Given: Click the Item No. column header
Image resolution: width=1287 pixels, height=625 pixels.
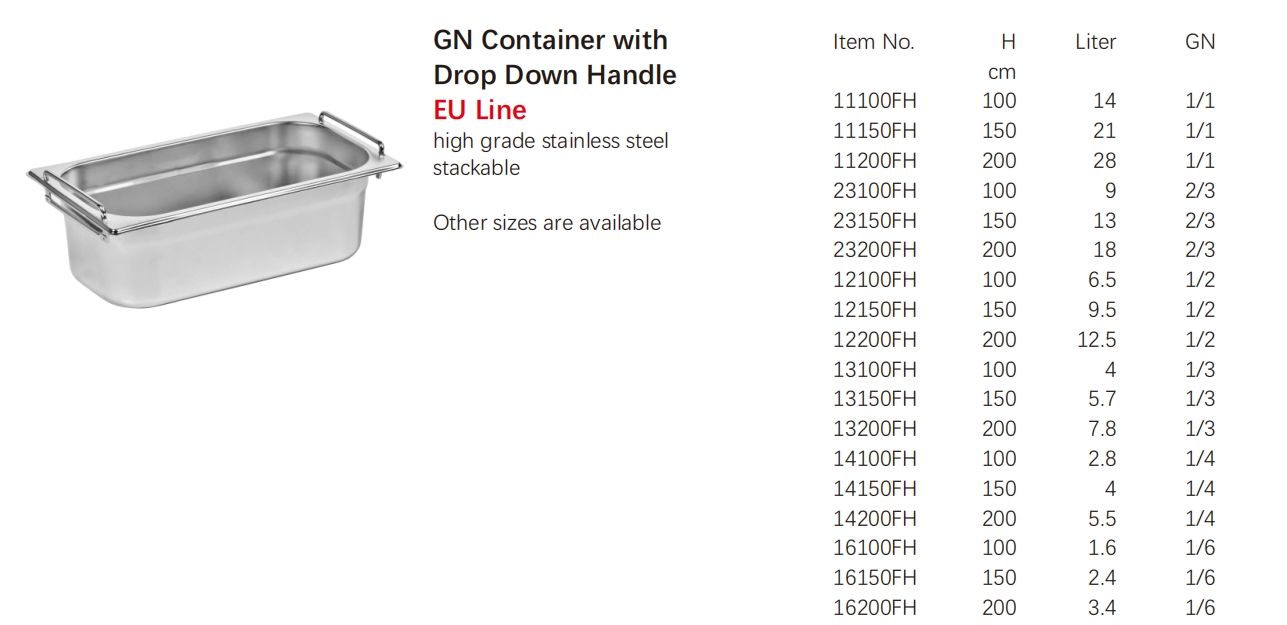Looking at the screenshot, I should 874,42.
